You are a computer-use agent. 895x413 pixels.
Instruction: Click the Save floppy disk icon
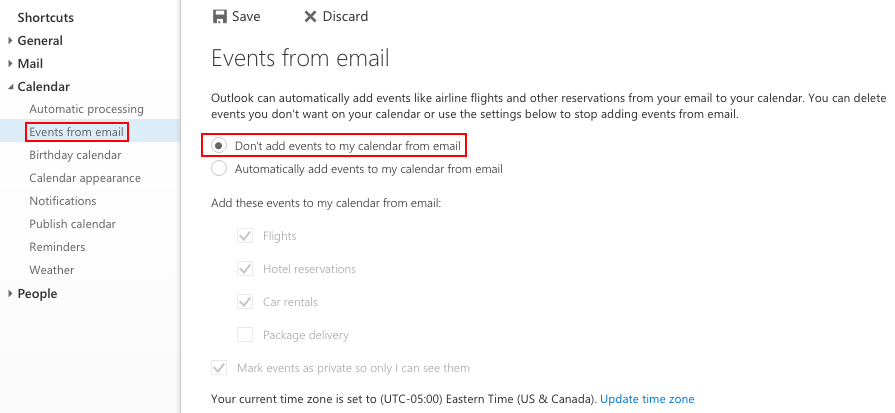220,17
